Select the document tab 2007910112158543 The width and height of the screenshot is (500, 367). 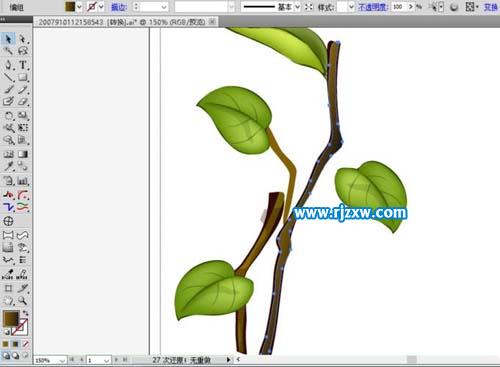[122, 22]
